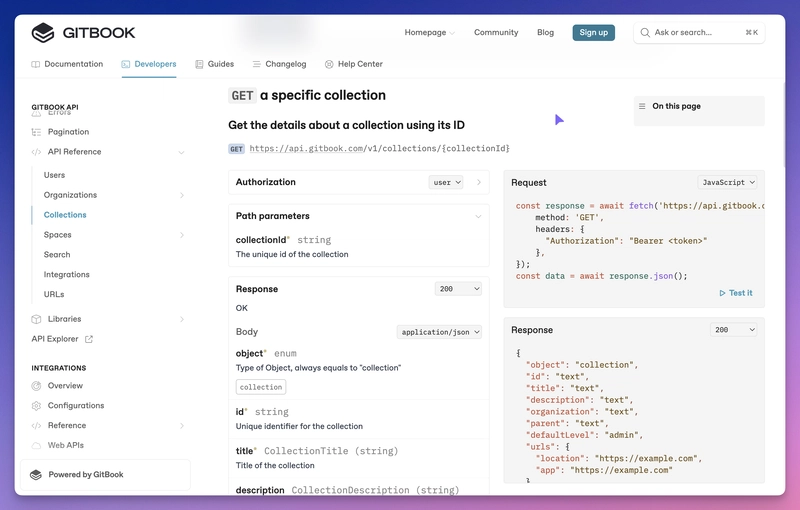Open Organizations in the sidebar
The width and height of the screenshot is (800, 510).
point(70,195)
